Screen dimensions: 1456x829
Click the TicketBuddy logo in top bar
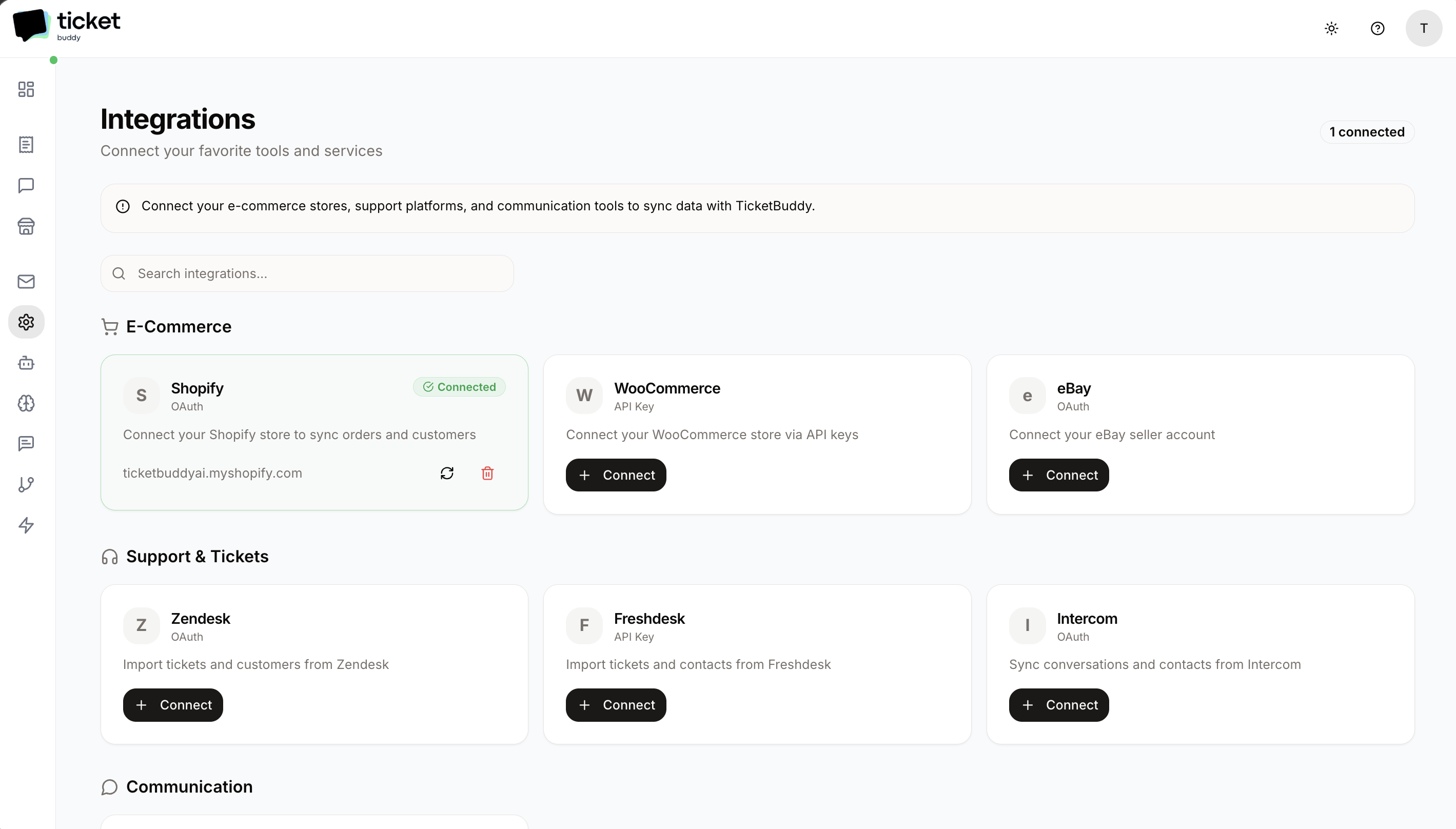66,25
